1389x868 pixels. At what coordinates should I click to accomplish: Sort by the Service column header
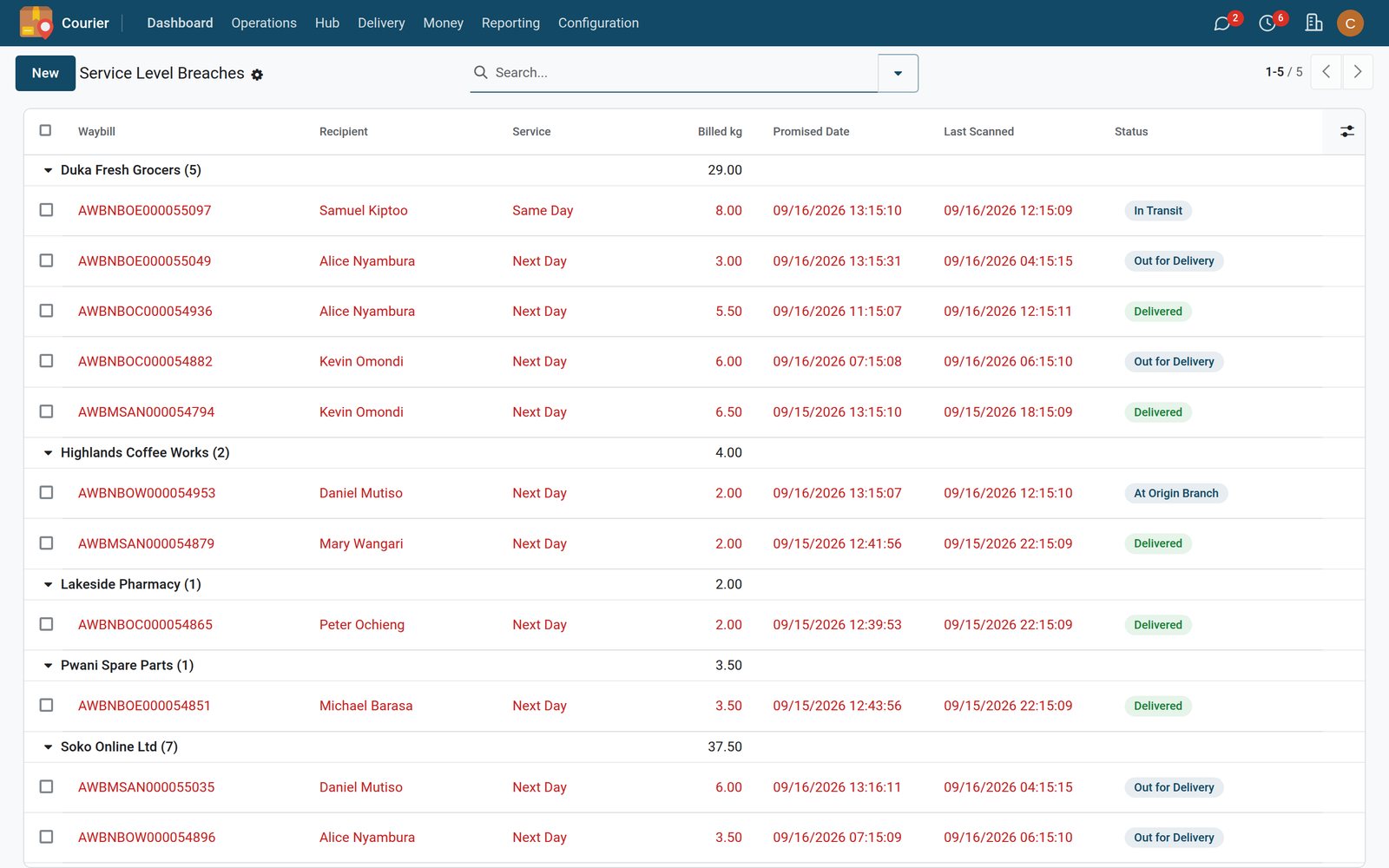[531, 132]
